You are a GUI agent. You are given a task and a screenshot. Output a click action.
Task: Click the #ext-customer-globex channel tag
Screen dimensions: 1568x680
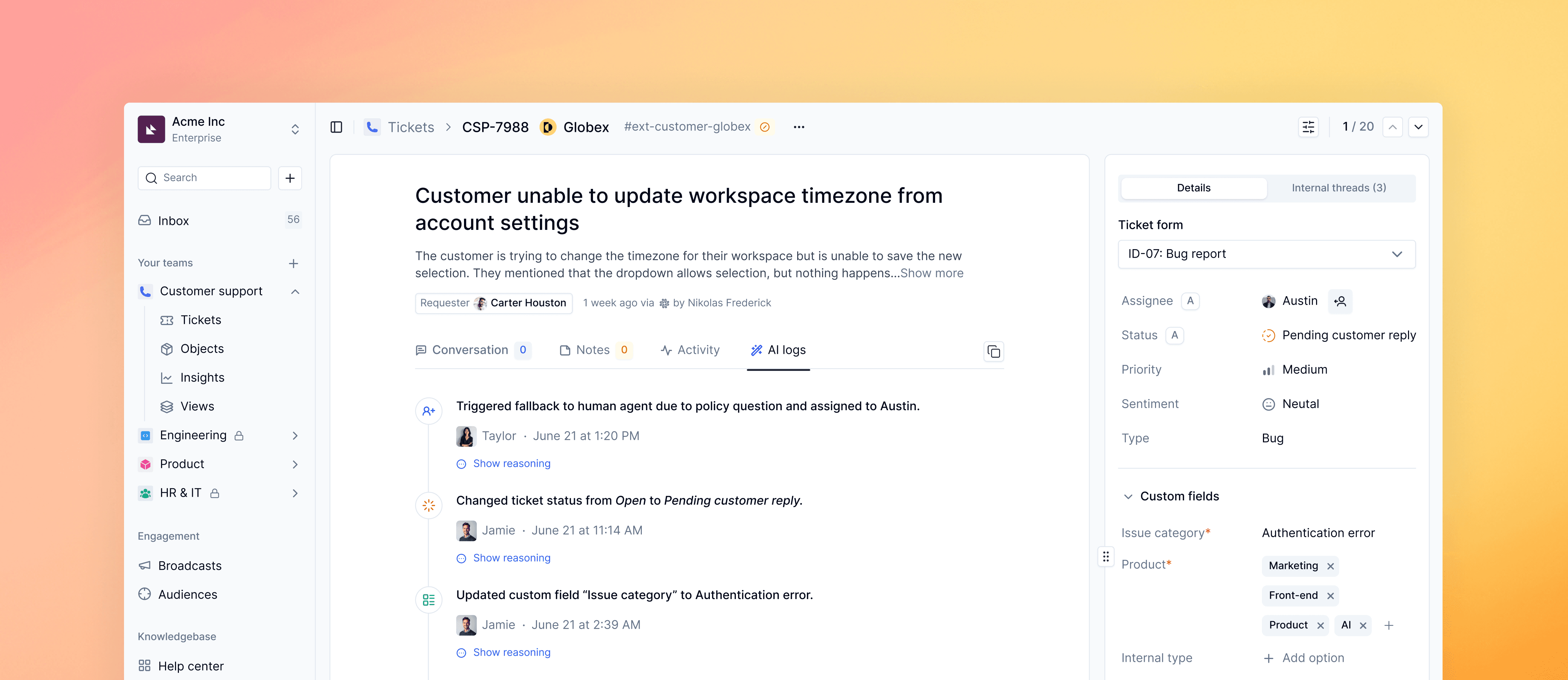coord(687,127)
